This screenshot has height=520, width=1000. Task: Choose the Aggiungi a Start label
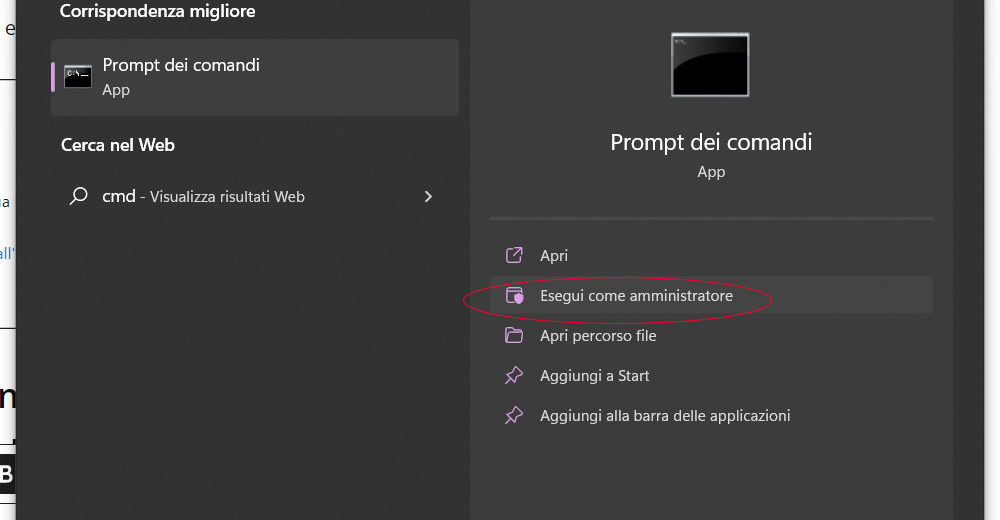594,376
